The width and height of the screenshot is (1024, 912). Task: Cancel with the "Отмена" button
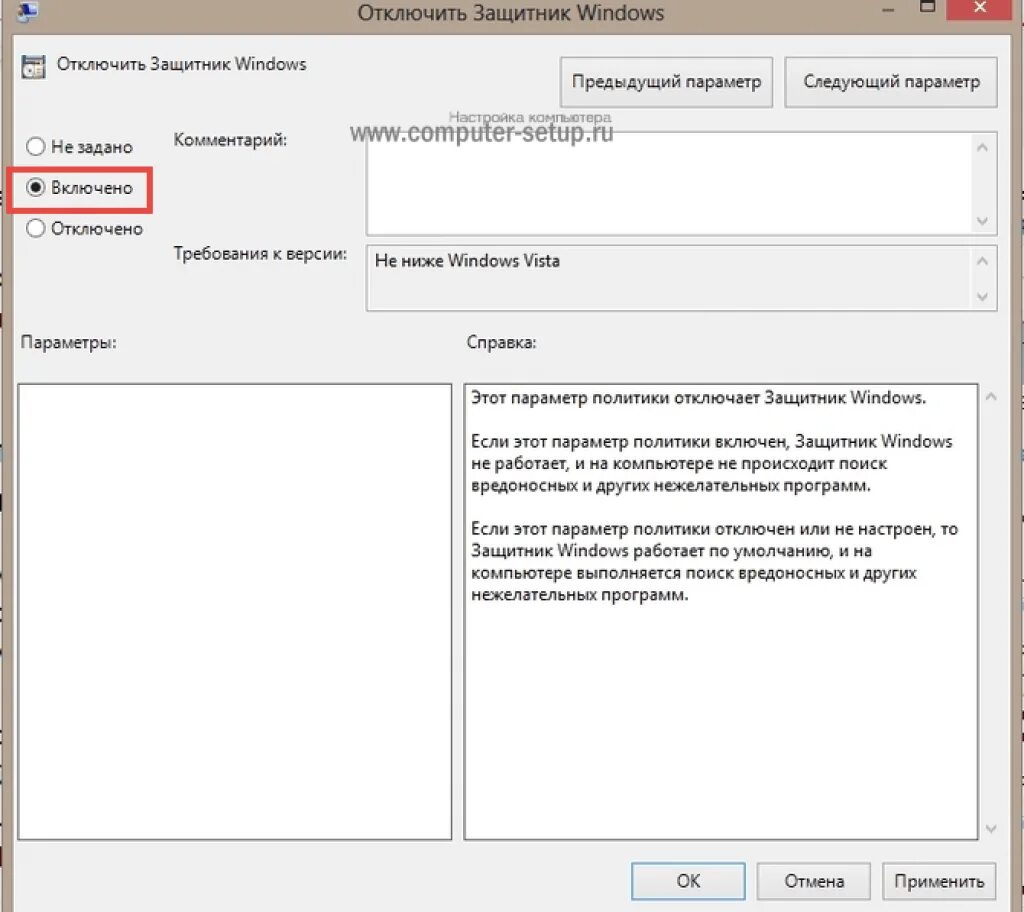coord(814,881)
